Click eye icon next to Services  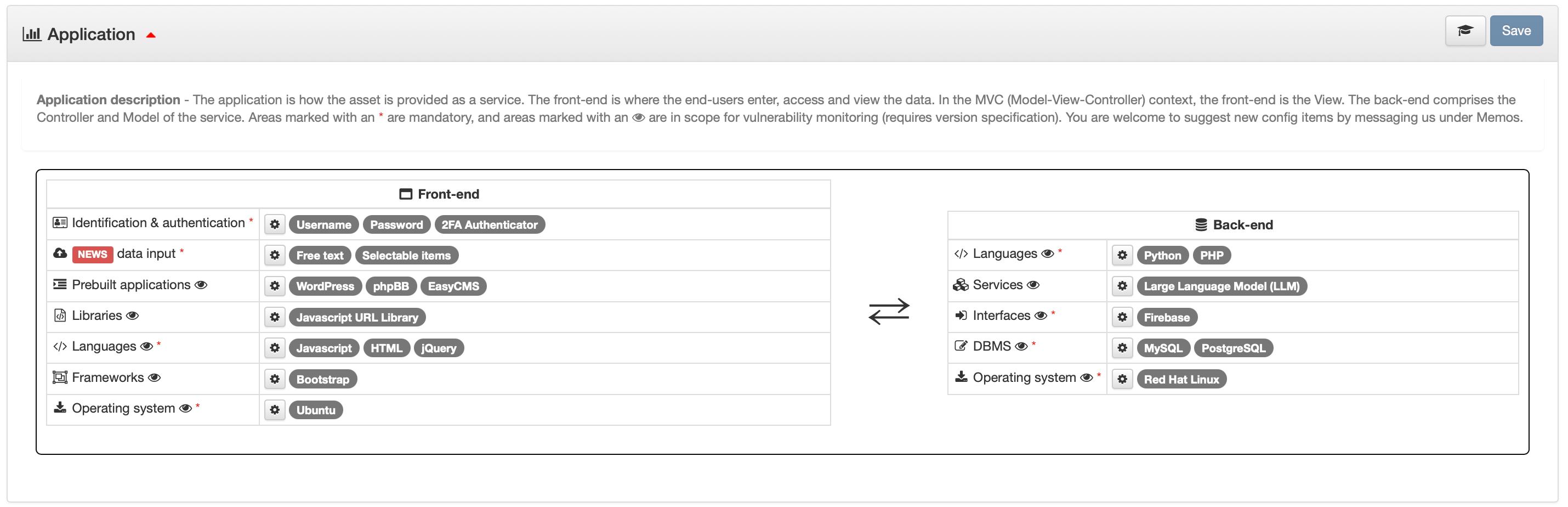[x=1033, y=285]
